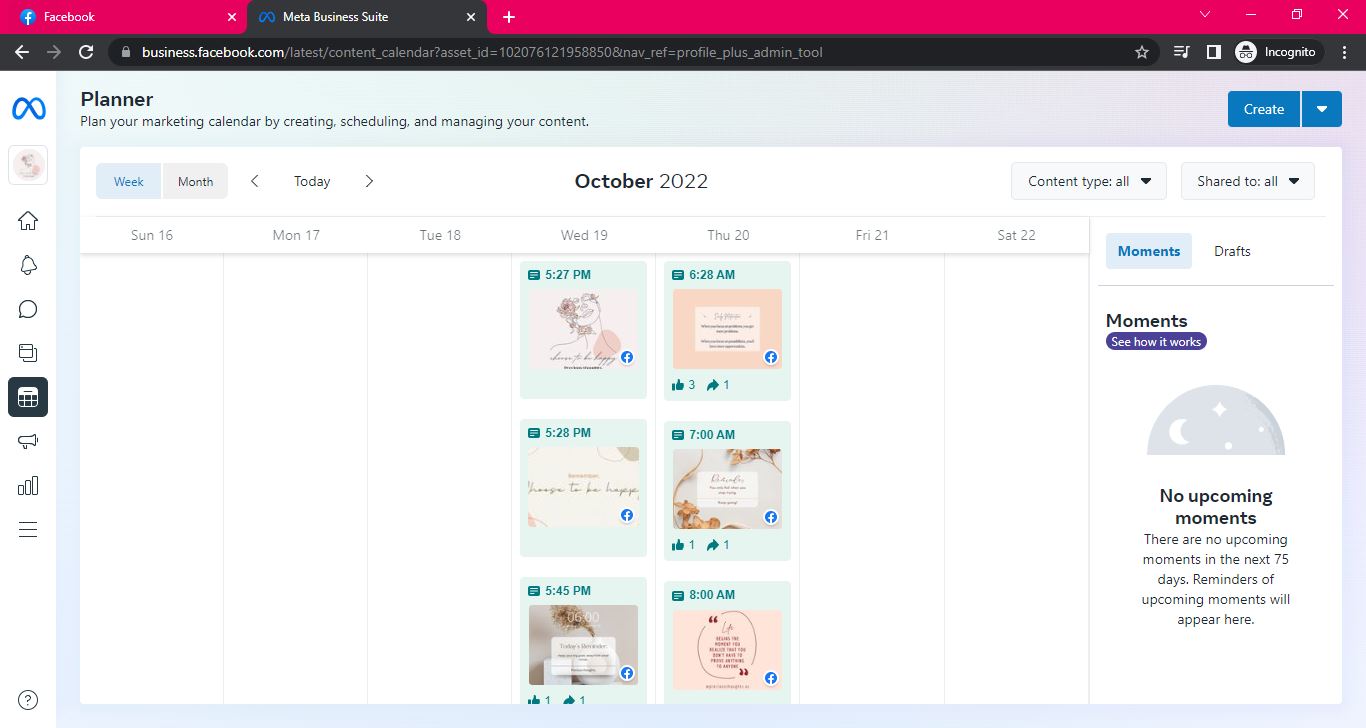The image size is (1366, 728).
Task: Open All tools hamburger menu icon
Action: tap(28, 529)
